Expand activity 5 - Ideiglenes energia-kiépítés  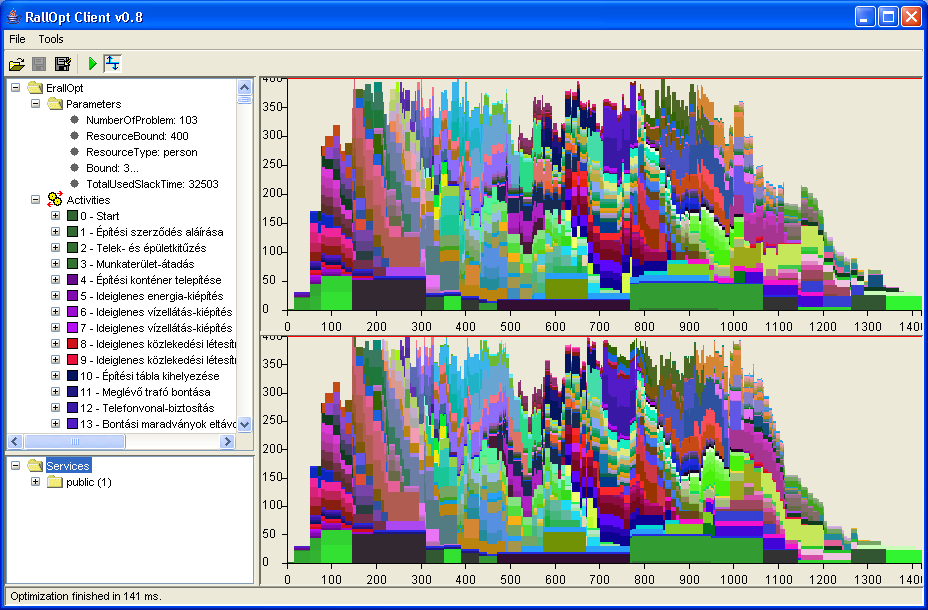tap(56, 296)
